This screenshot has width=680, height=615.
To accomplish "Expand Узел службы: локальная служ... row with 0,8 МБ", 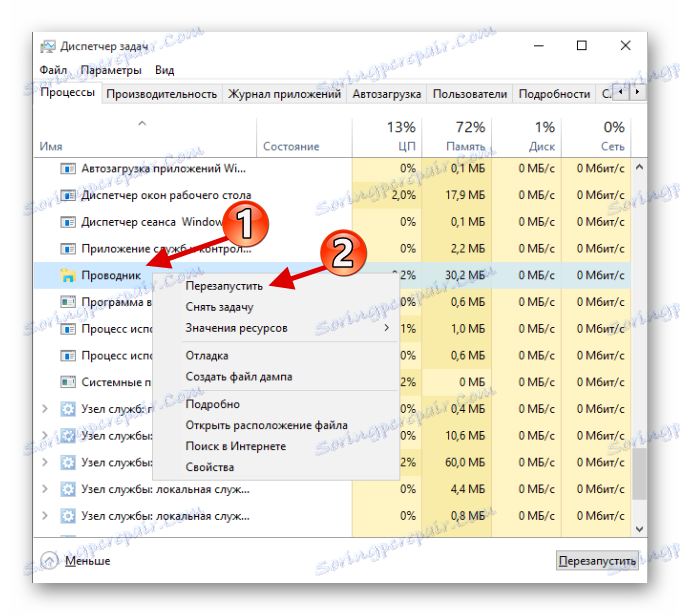I will point(45,516).
